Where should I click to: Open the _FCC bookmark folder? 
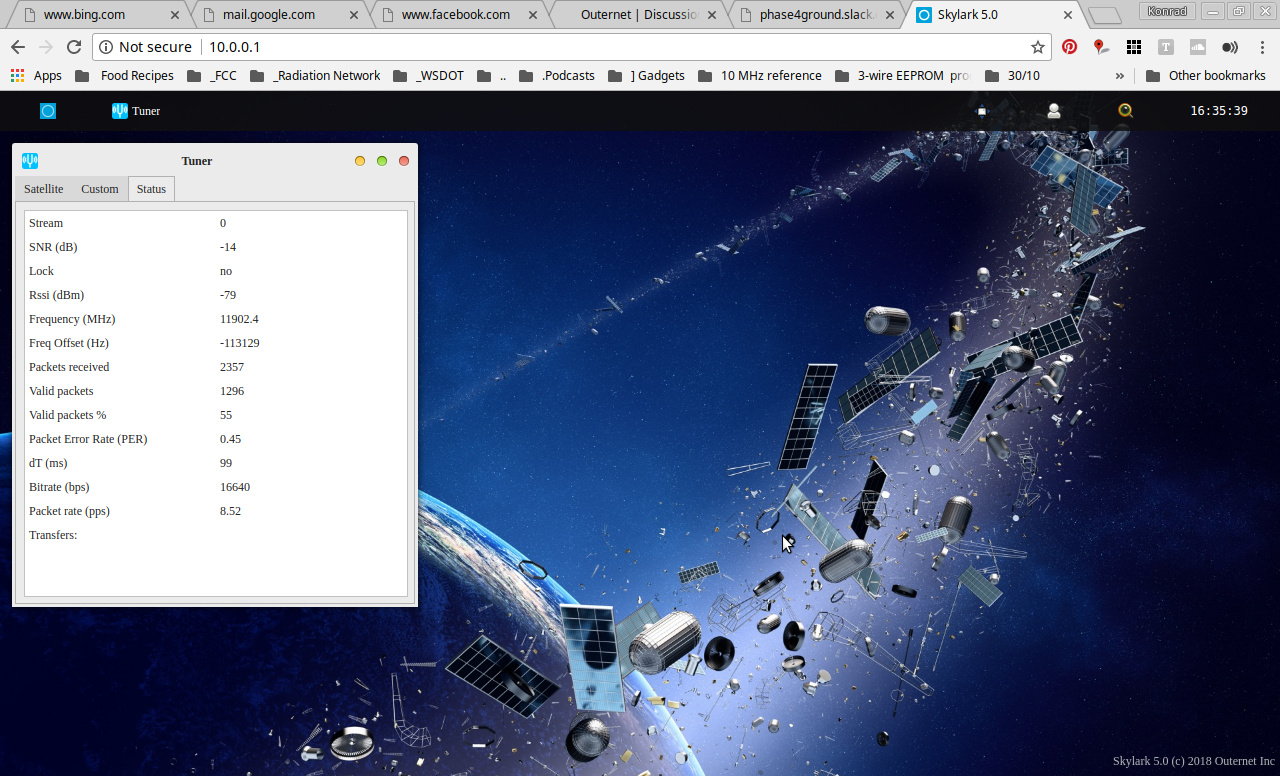210,76
